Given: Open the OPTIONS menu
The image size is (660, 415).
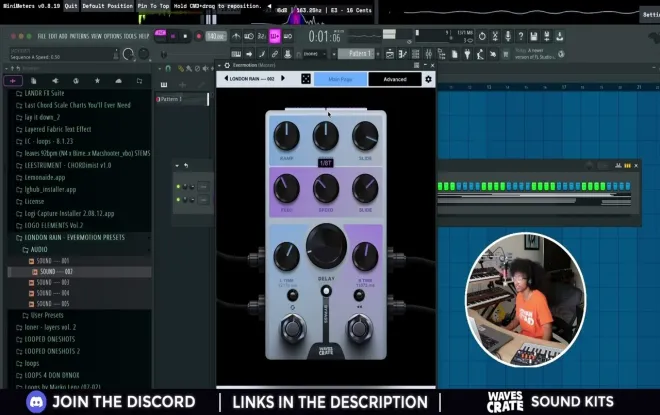Looking at the screenshot, I should (113, 36).
